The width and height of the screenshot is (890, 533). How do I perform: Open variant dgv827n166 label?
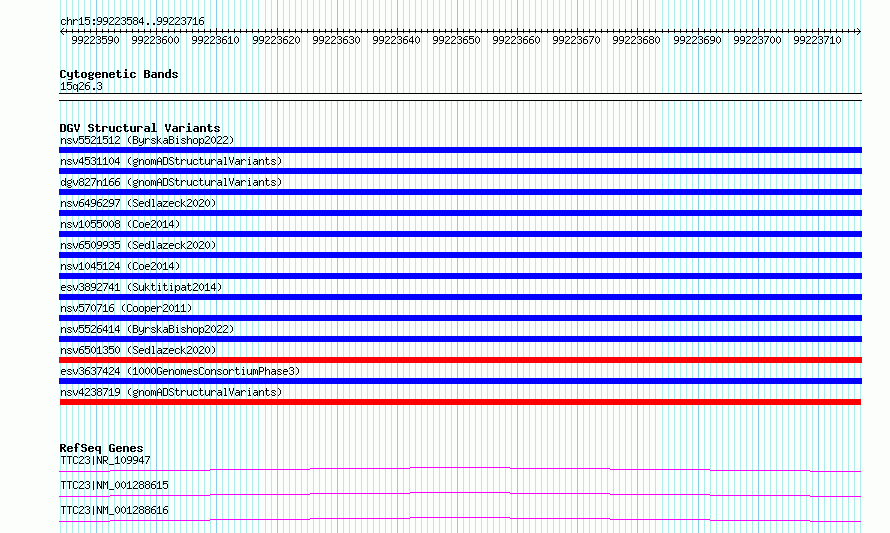pyautogui.click(x=171, y=182)
